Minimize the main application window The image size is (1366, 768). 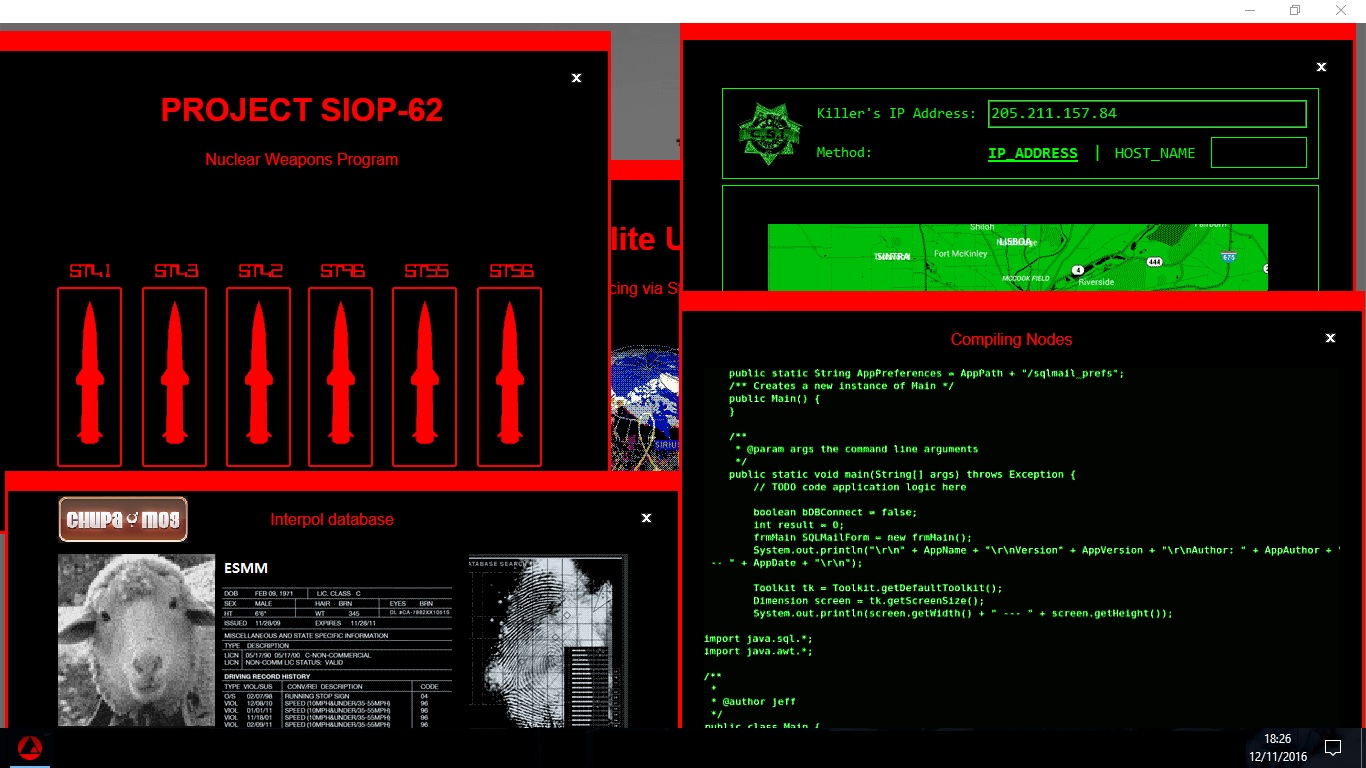coord(1250,10)
